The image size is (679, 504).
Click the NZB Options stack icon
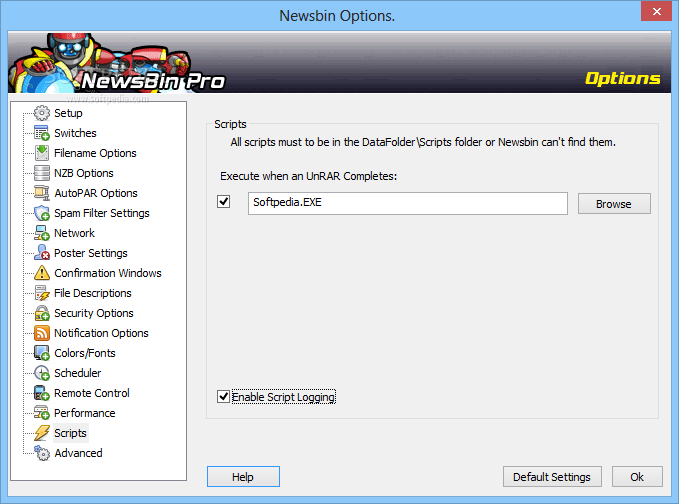(x=42, y=173)
